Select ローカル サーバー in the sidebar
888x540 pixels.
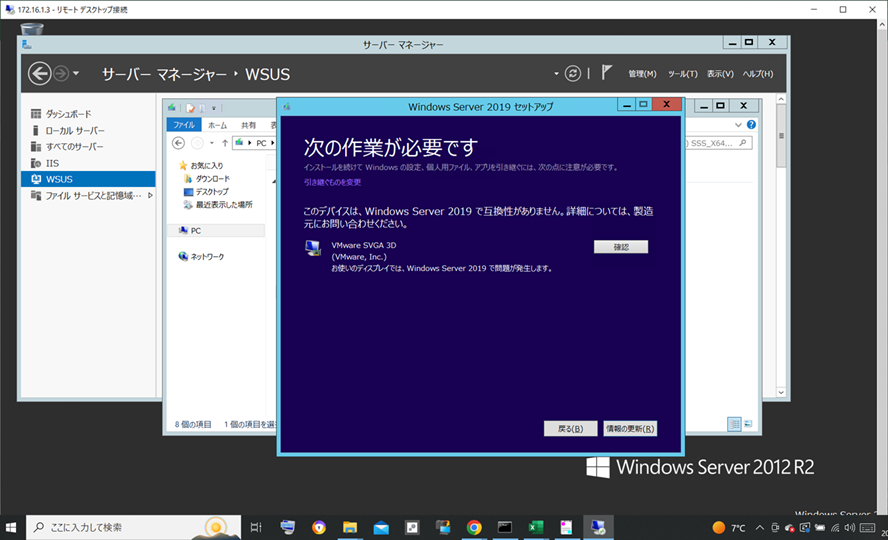point(74,130)
